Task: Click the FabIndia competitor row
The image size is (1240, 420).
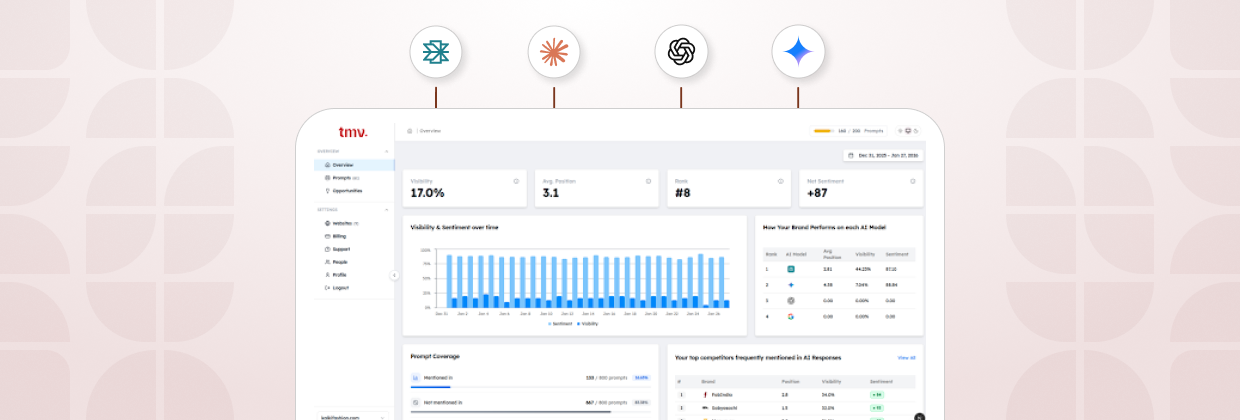Action: (x=795, y=395)
